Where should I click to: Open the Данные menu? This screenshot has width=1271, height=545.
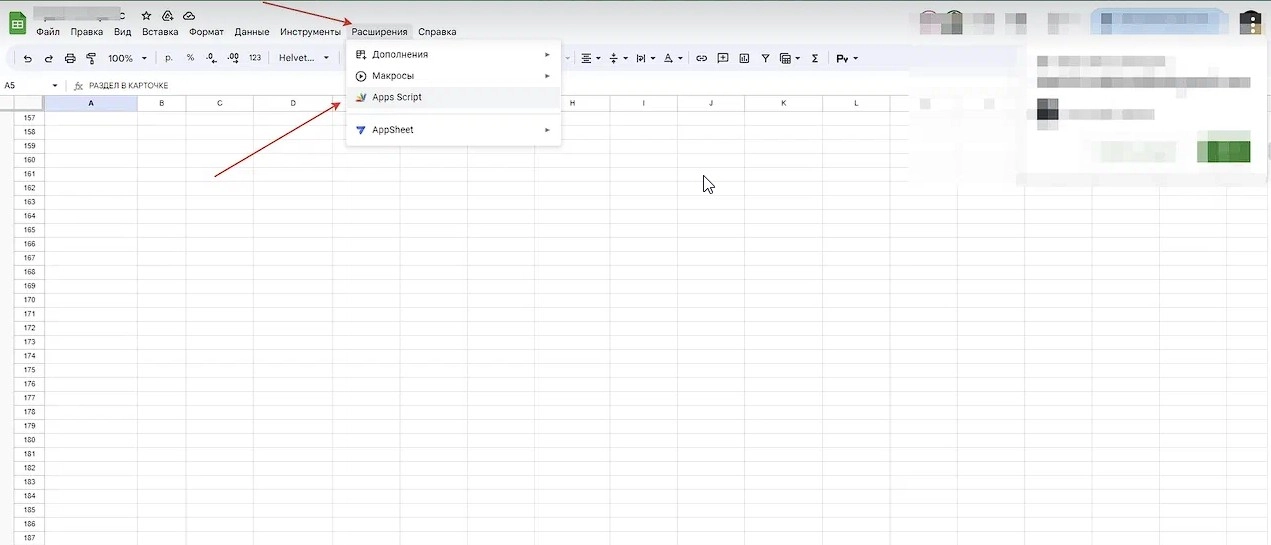click(x=252, y=32)
